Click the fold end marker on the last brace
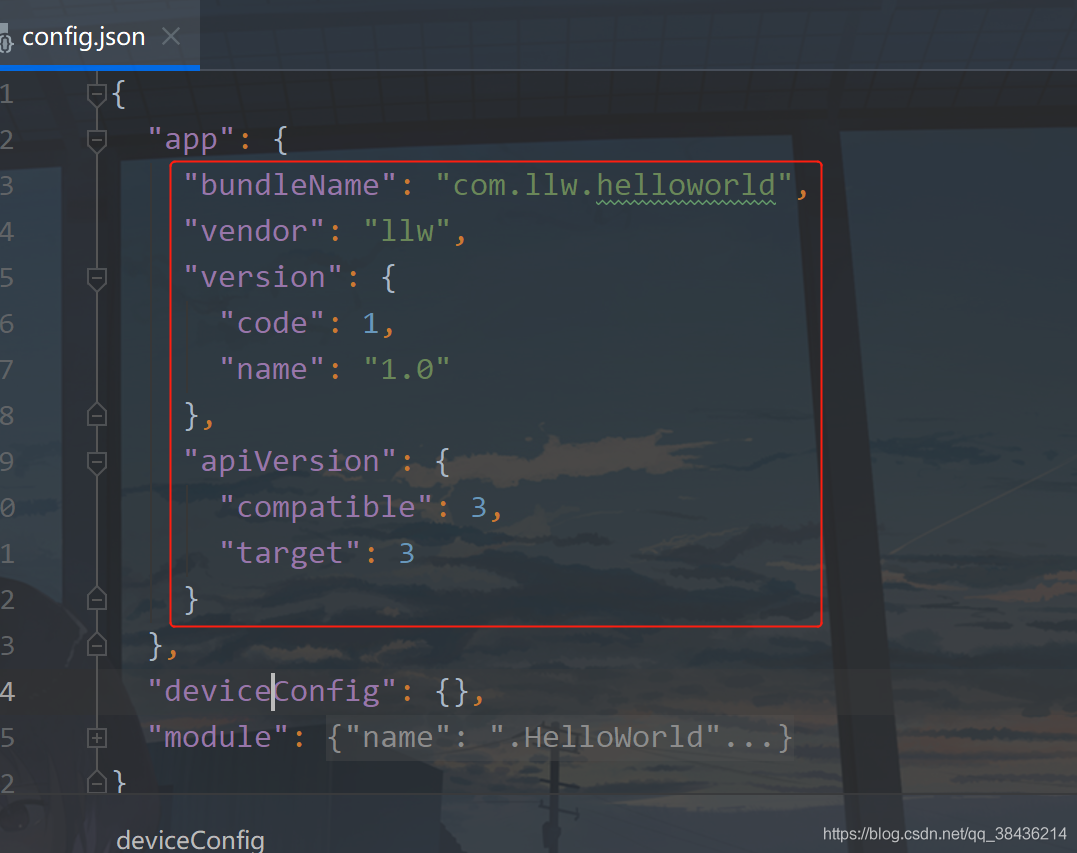The height and width of the screenshot is (853, 1077). click(x=97, y=782)
